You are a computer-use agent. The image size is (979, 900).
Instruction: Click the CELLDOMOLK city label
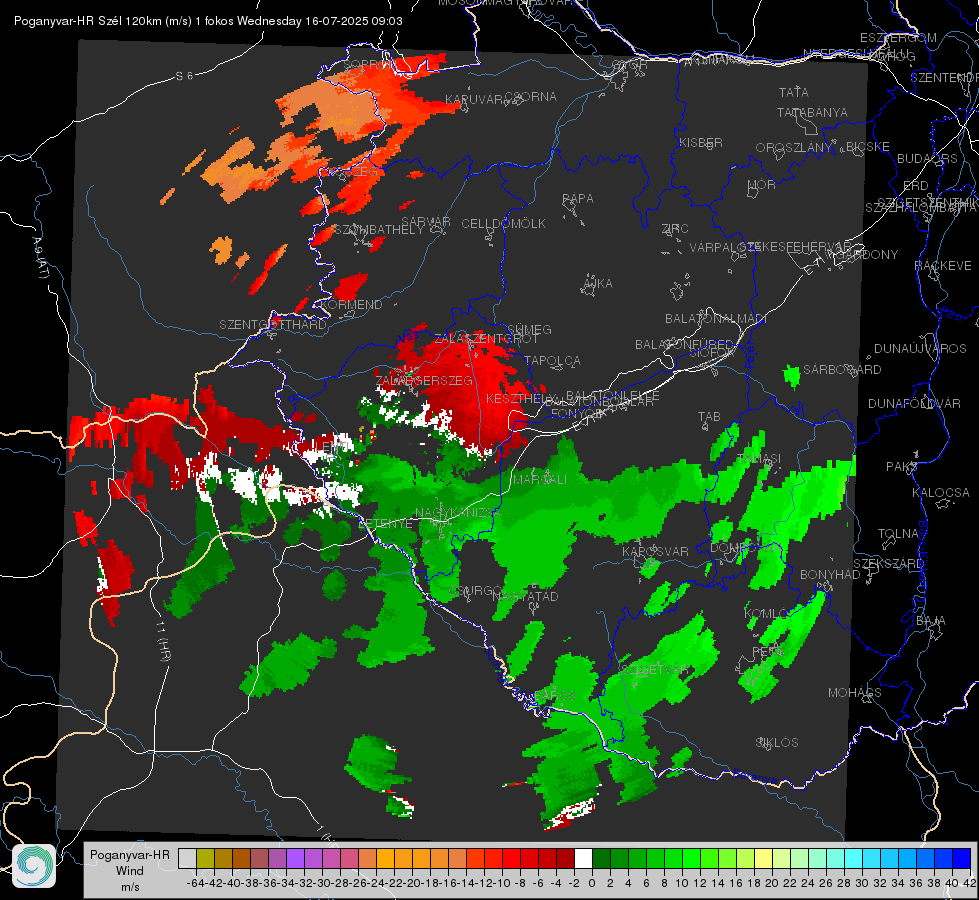[x=503, y=224]
